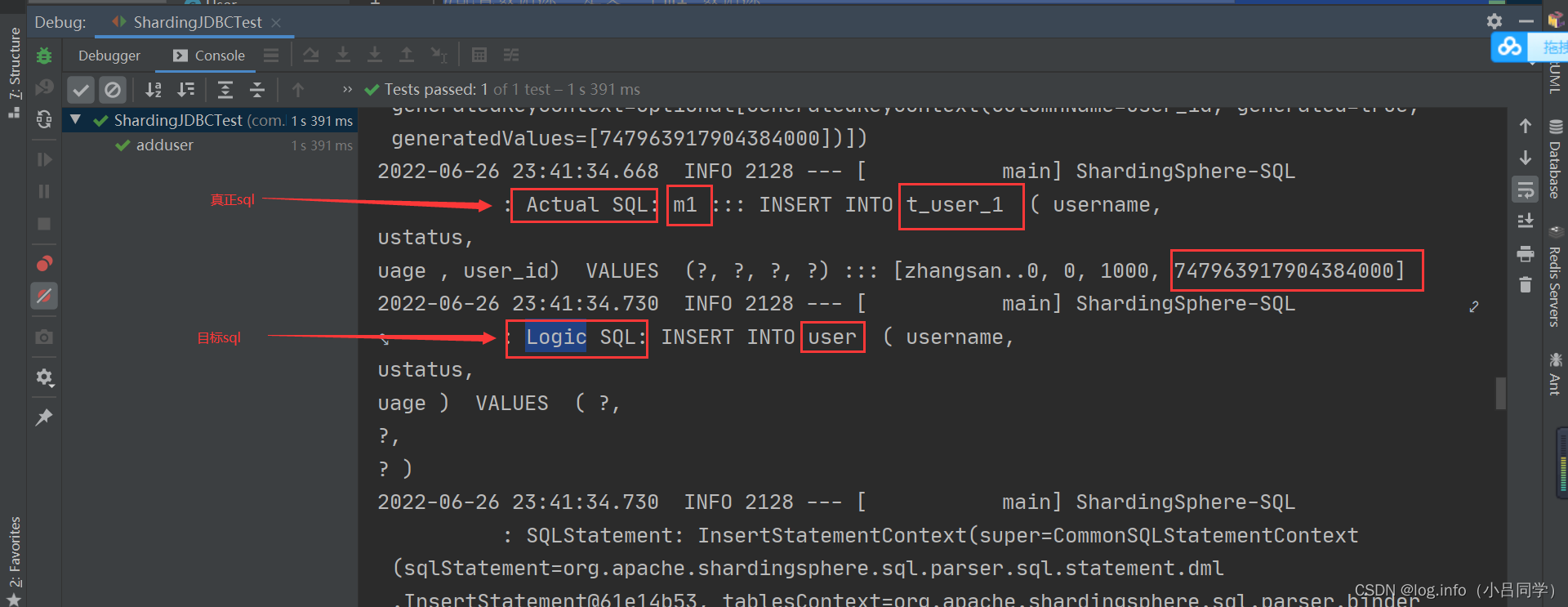Switch to the Debugger tab
Screen dimensions: 1568x607
coord(109,56)
